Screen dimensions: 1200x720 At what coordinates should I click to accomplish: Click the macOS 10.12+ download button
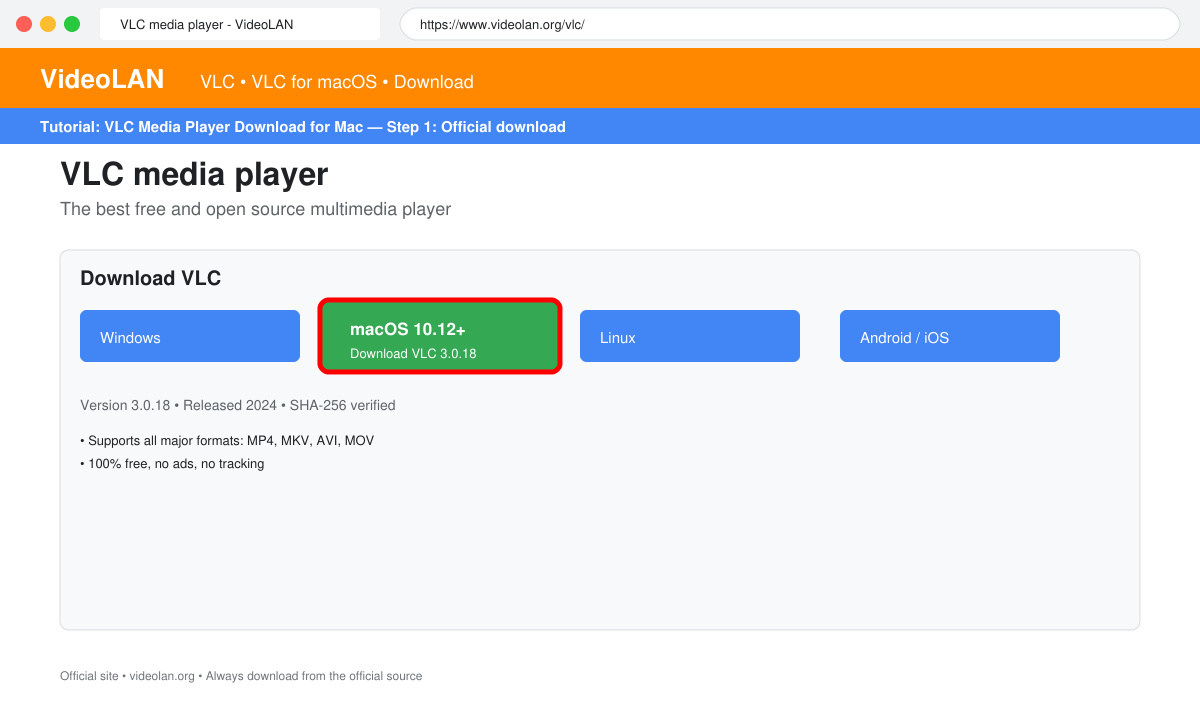[x=440, y=336]
